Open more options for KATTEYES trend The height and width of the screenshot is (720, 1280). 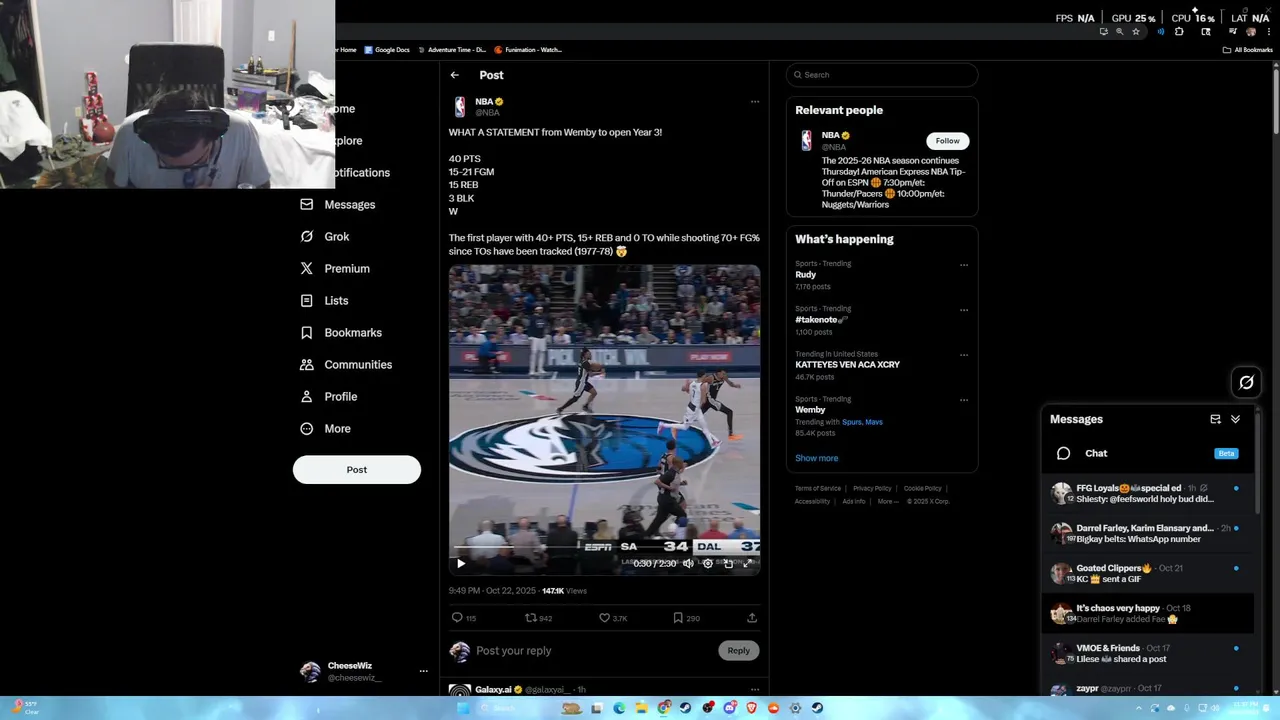coord(964,355)
